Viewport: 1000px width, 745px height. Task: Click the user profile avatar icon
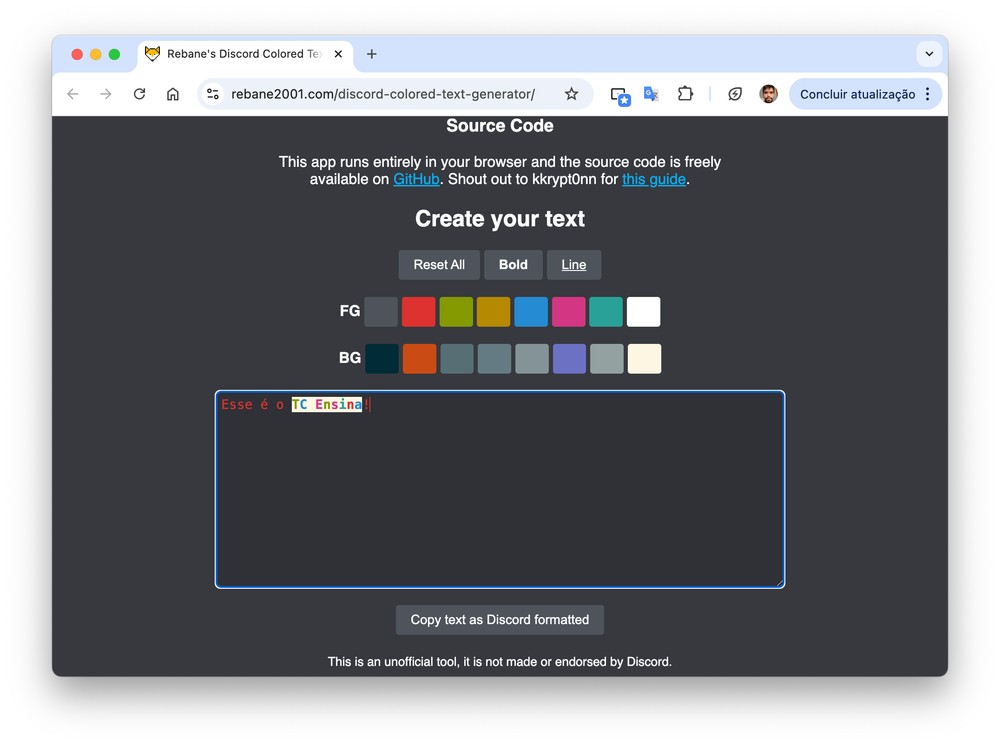point(768,94)
